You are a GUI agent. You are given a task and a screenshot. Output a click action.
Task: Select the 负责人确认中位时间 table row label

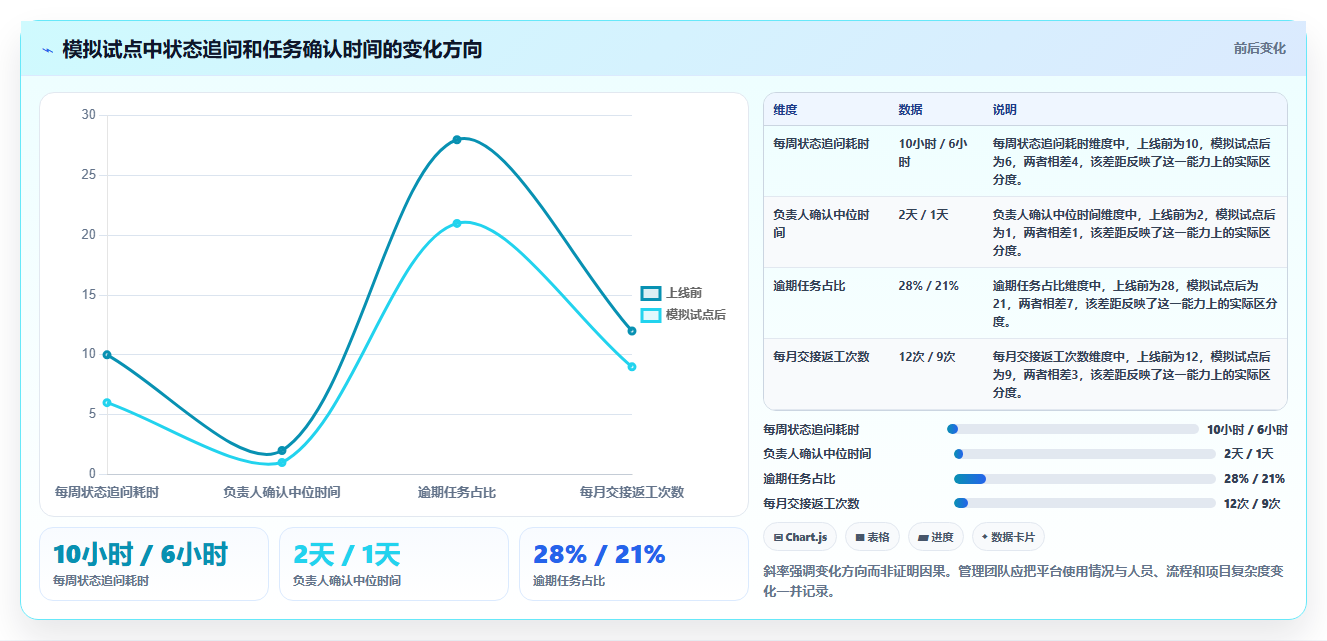coord(821,223)
